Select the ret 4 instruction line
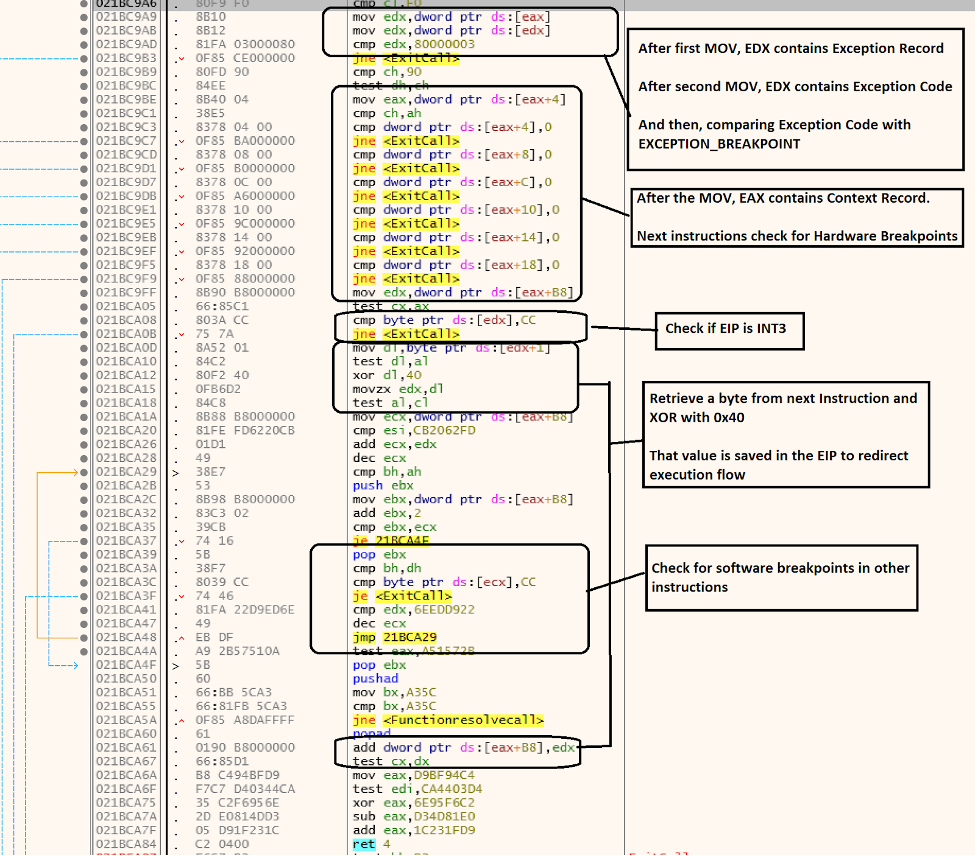977x856 pixels. point(372,844)
